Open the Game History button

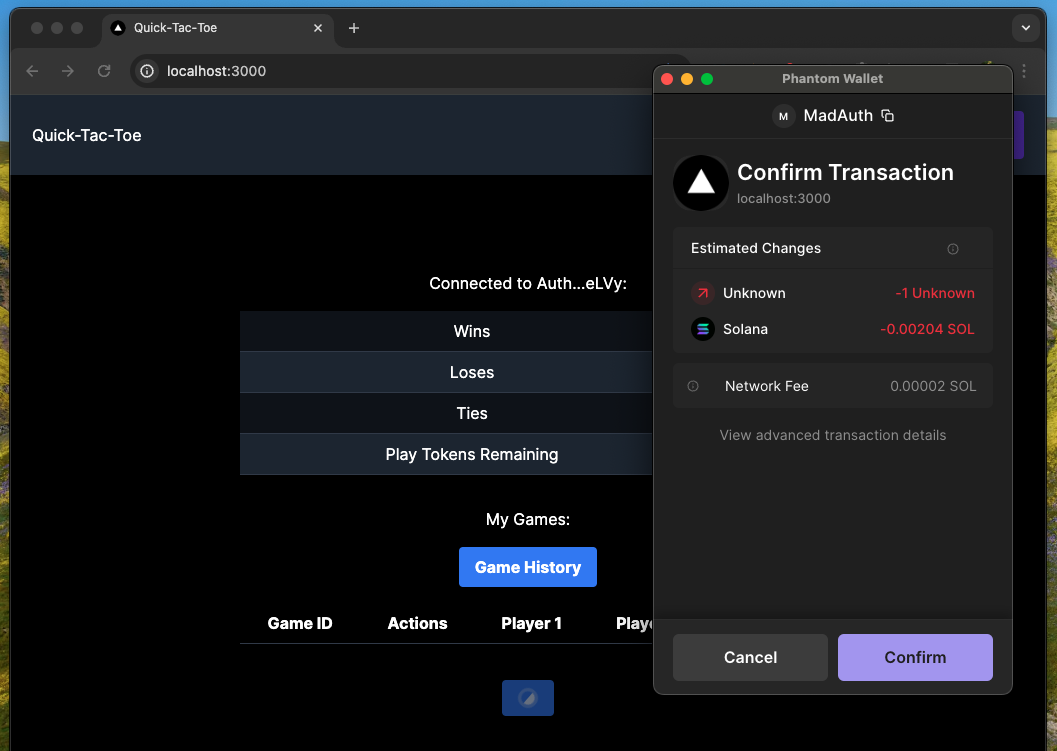point(528,567)
